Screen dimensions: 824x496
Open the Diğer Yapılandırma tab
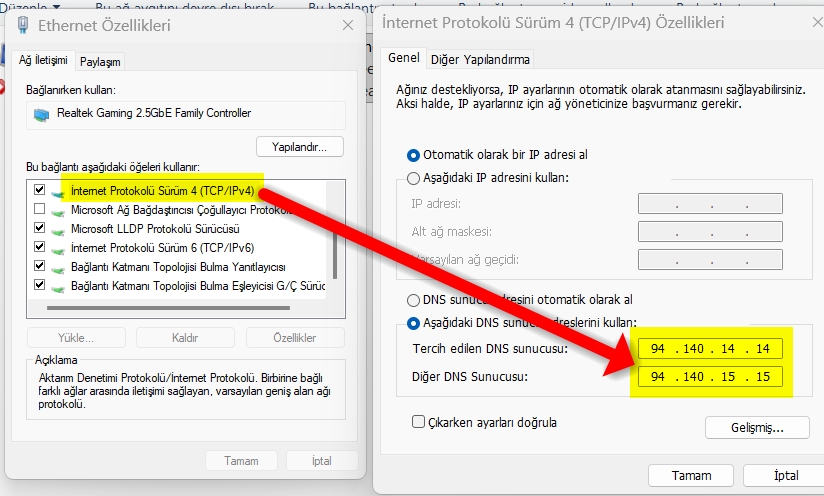480,59
